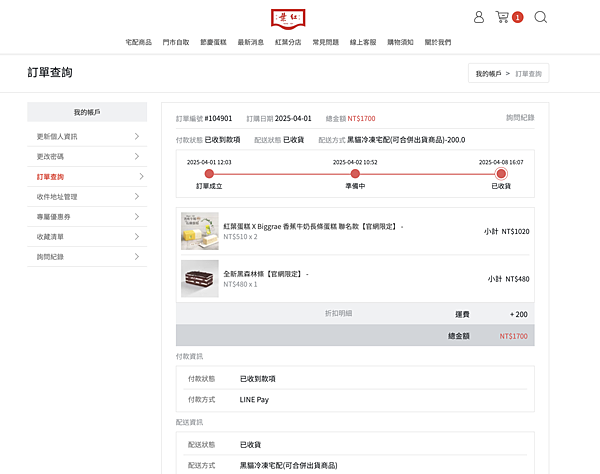Click the search magnifier icon

[540, 17]
